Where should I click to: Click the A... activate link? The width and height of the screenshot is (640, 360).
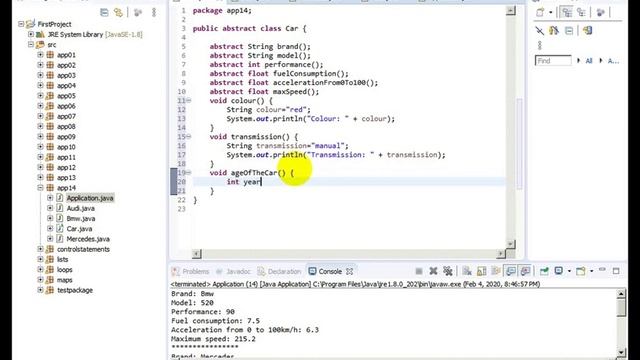click(x=613, y=61)
